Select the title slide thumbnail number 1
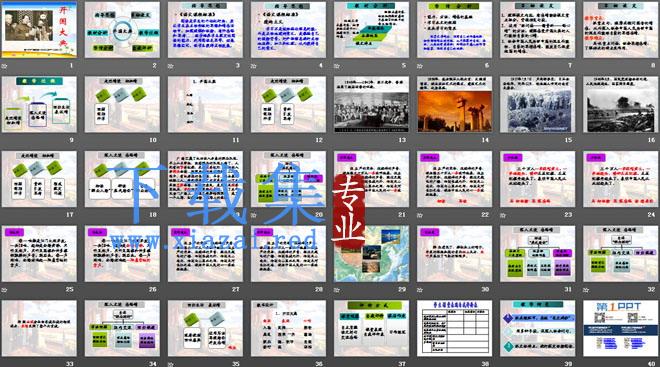Screen dimensions: 660x367 pyautogui.click(x=39, y=29)
